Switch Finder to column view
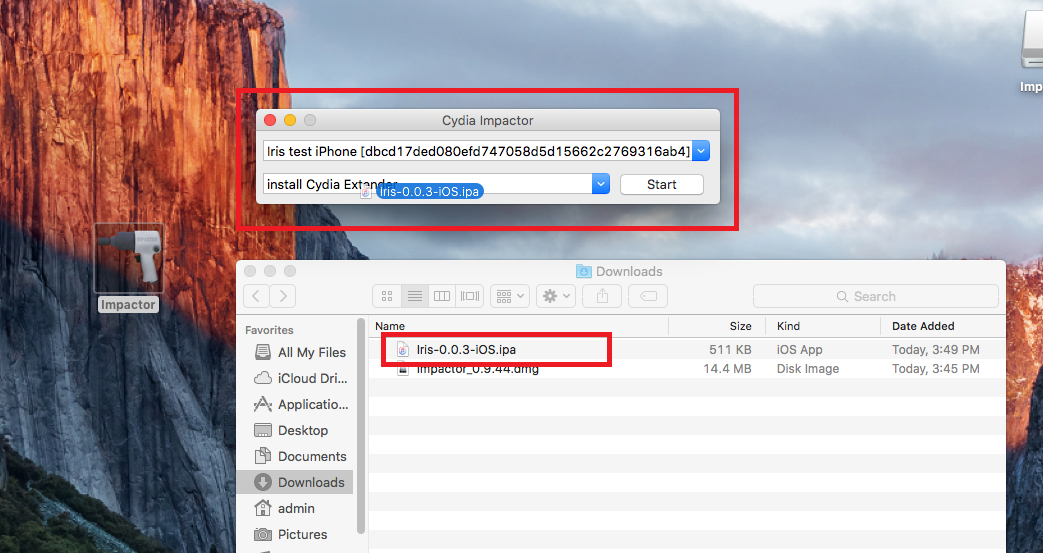This screenshot has width=1043, height=553. click(442, 296)
